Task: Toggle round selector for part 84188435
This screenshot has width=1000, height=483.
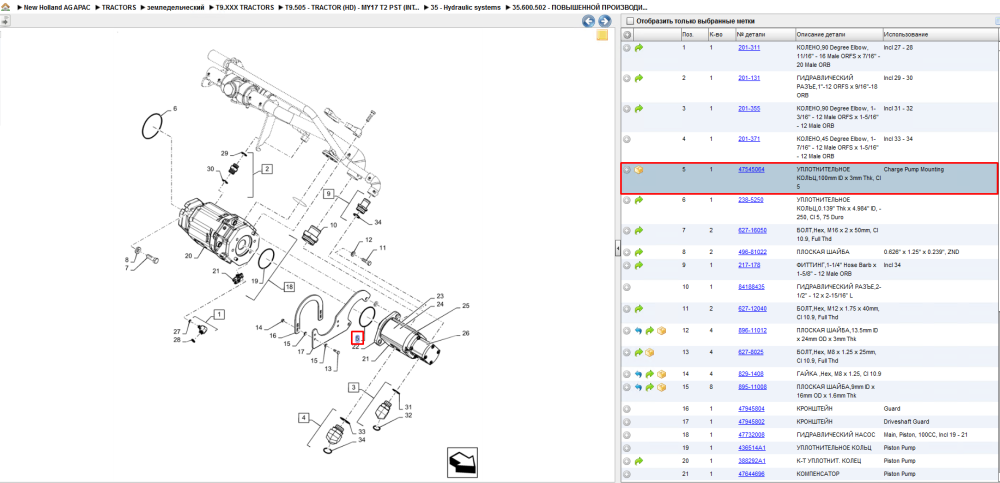Action: [x=627, y=287]
